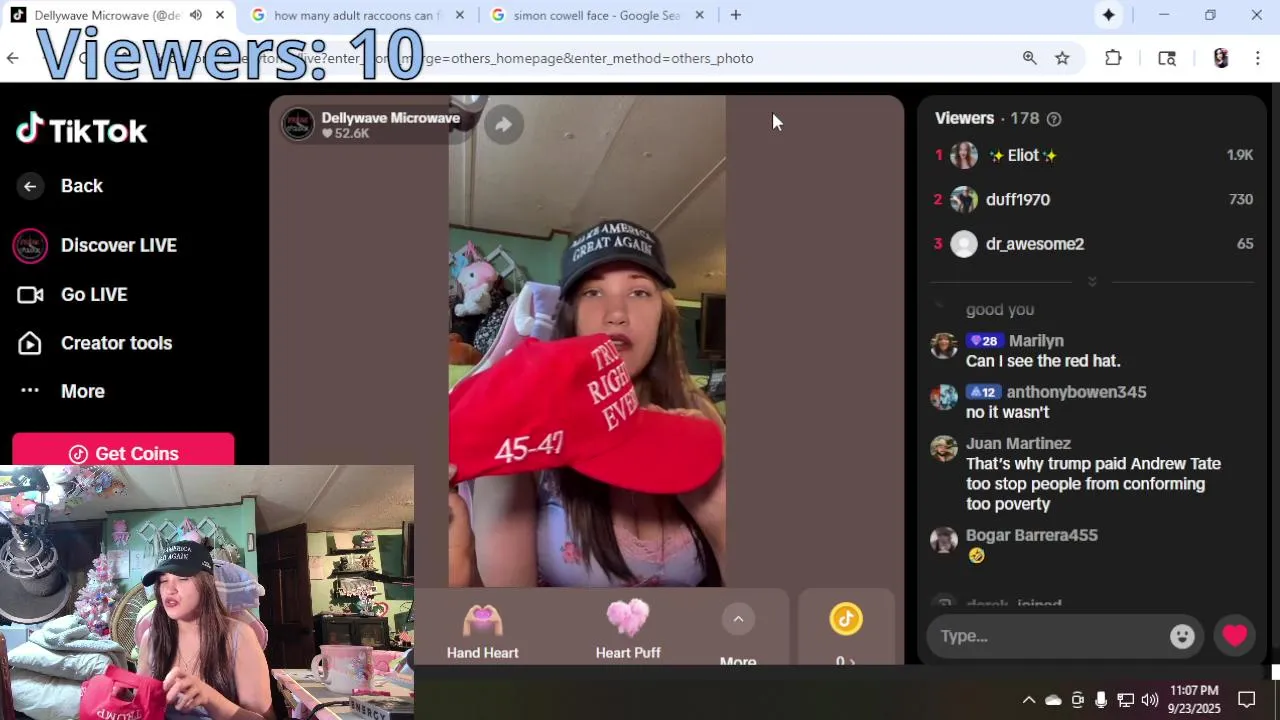This screenshot has height=720, width=1280.
Task: Open the OneDrive cloud tray icon
Action: click(x=1053, y=700)
